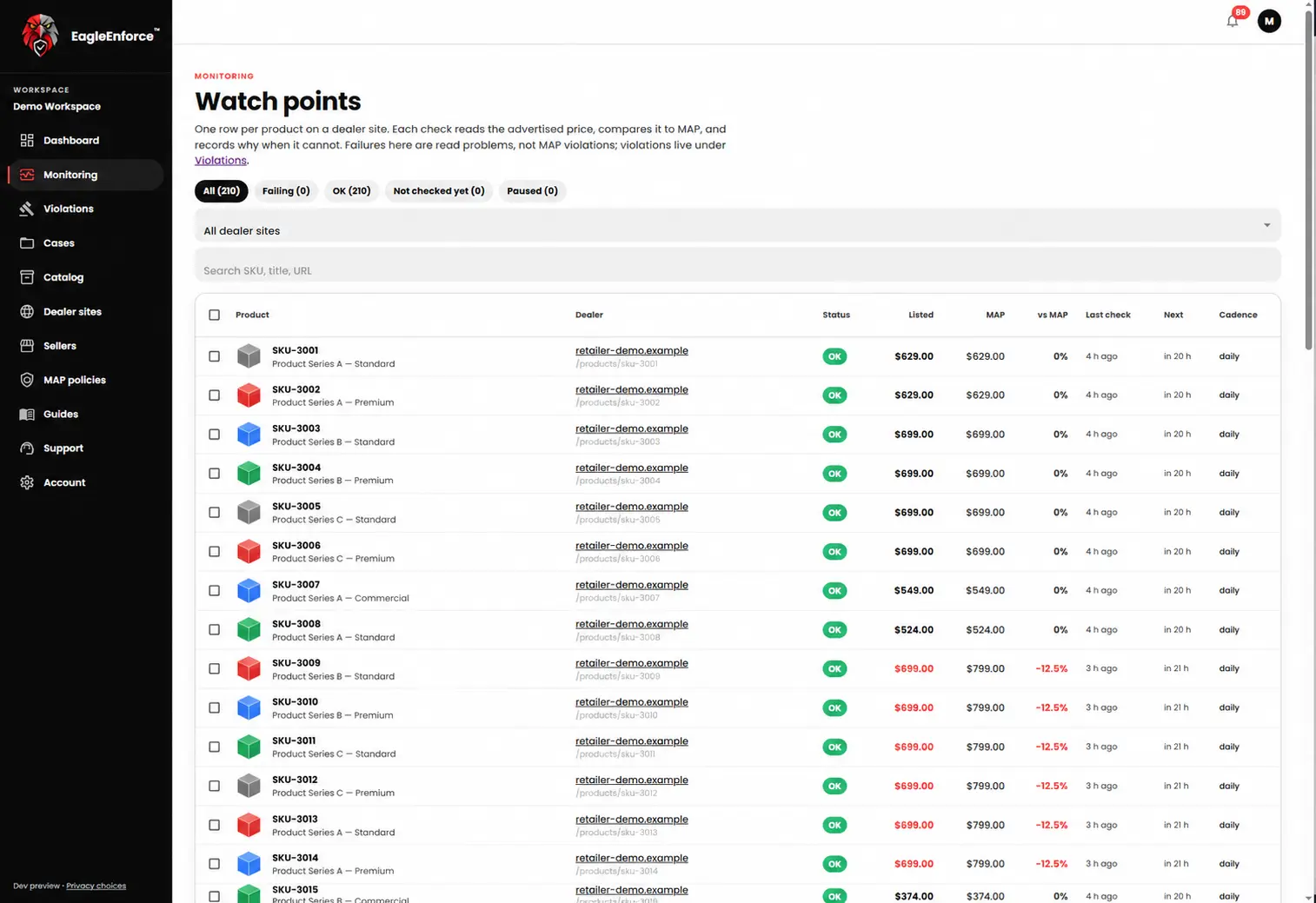Viewport: 1316px width, 903px height.
Task: Select the Failing (0) filter tab
Action: (286, 191)
